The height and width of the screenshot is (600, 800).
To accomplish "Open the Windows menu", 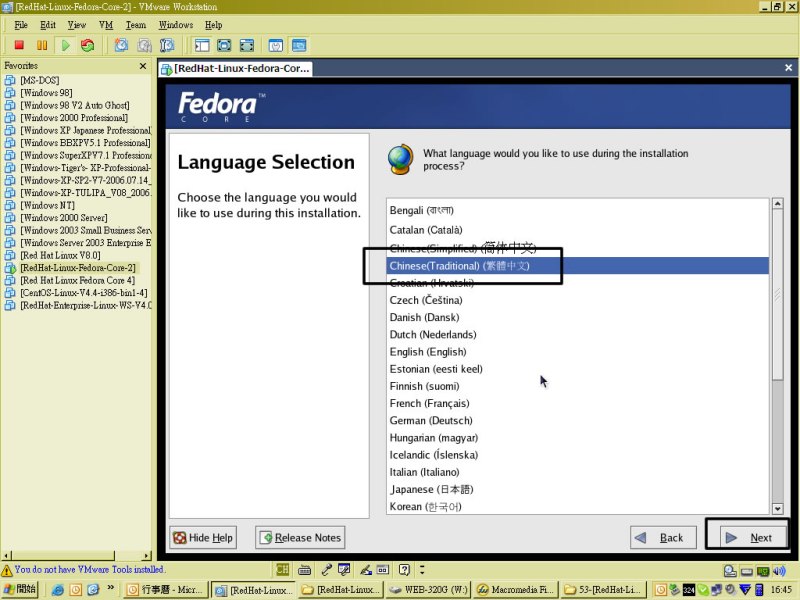I will (x=176, y=25).
